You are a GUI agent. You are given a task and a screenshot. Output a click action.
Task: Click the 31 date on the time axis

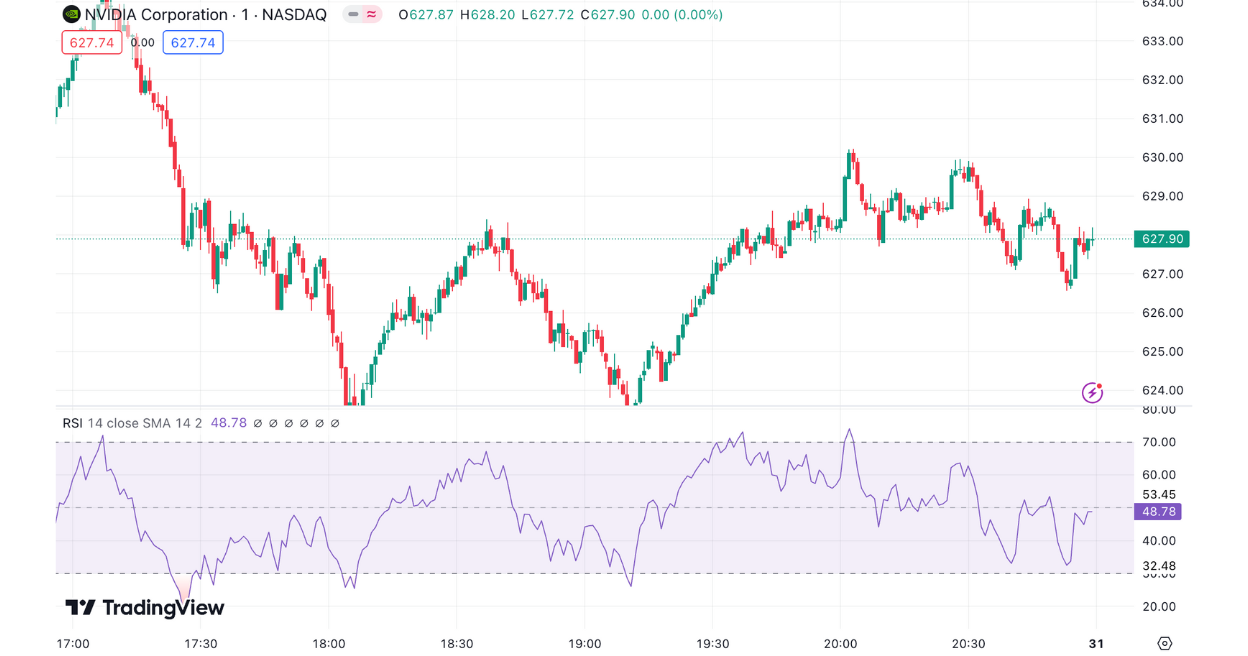coord(1095,645)
